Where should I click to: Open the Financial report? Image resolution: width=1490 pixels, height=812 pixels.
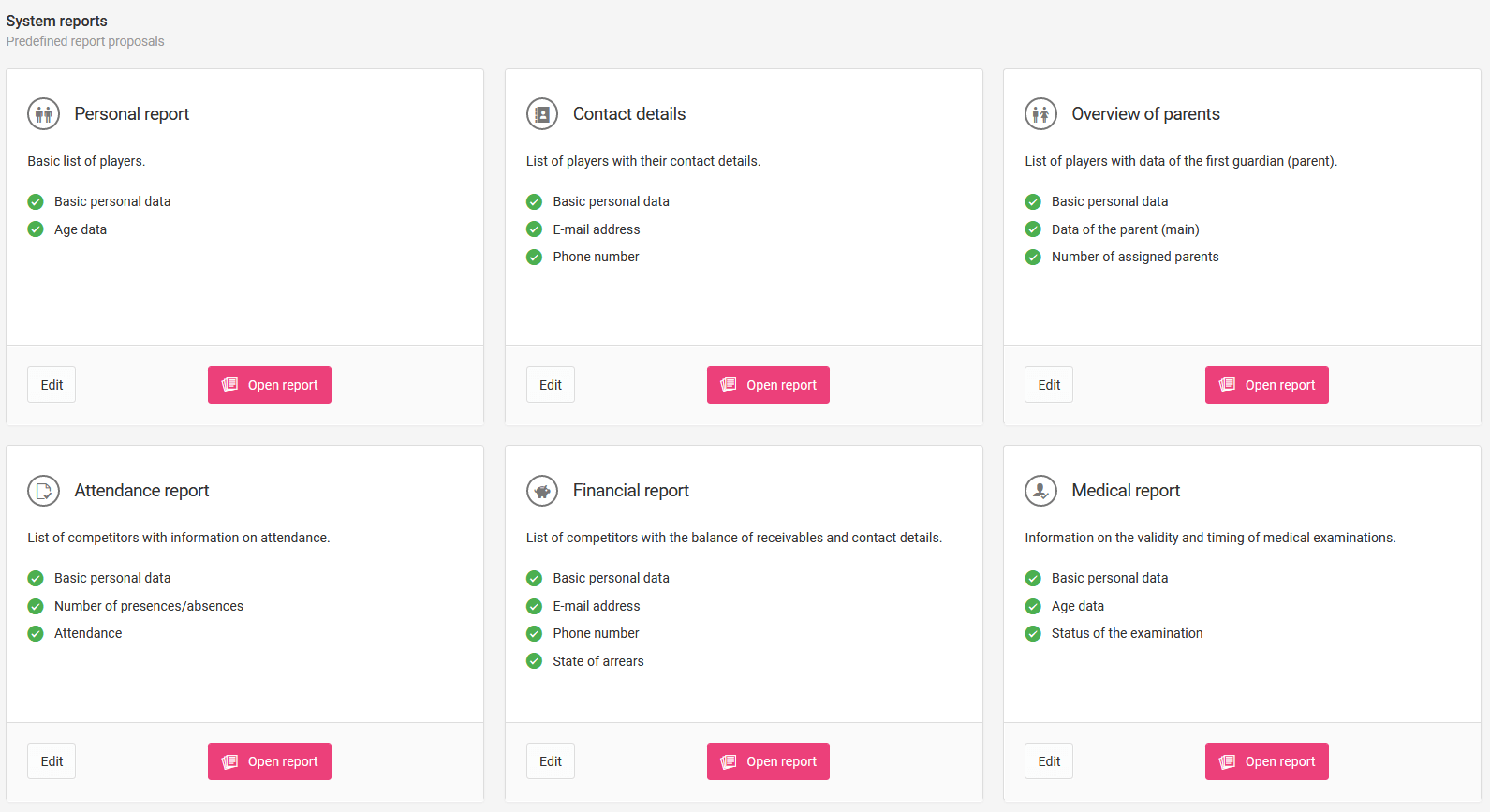(768, 761)
